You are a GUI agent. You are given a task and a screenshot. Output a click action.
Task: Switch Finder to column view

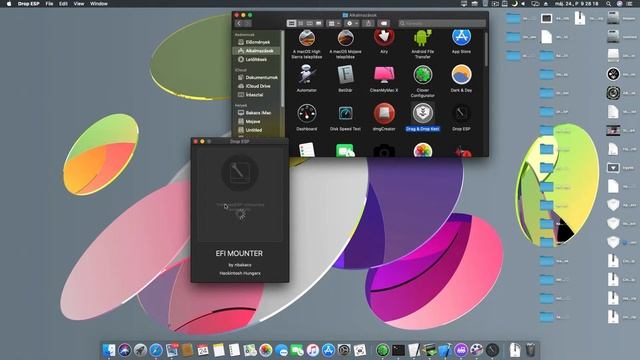click(310, 24)
